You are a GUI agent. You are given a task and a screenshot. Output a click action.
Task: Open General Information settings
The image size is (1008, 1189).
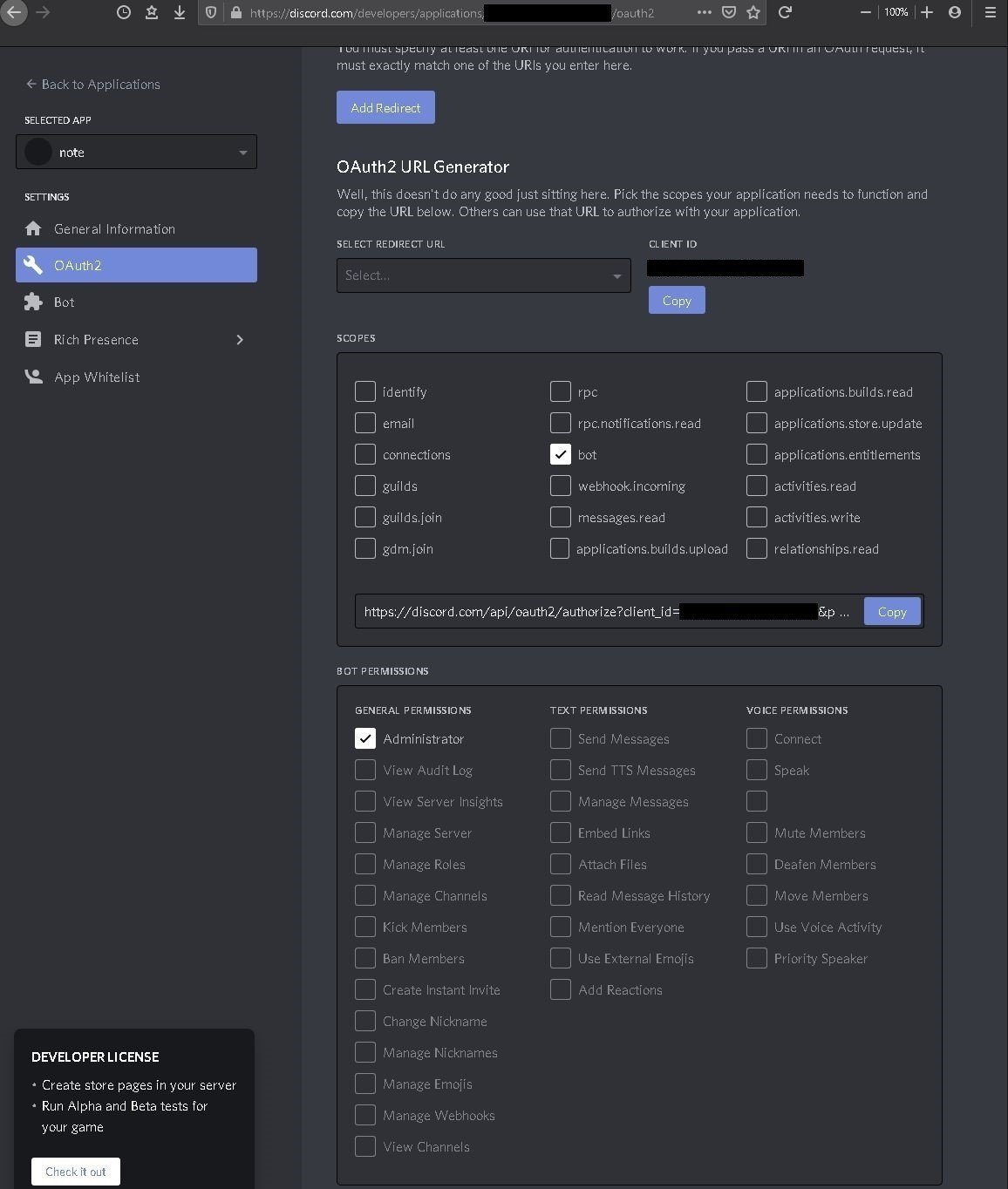coord(136,228)
